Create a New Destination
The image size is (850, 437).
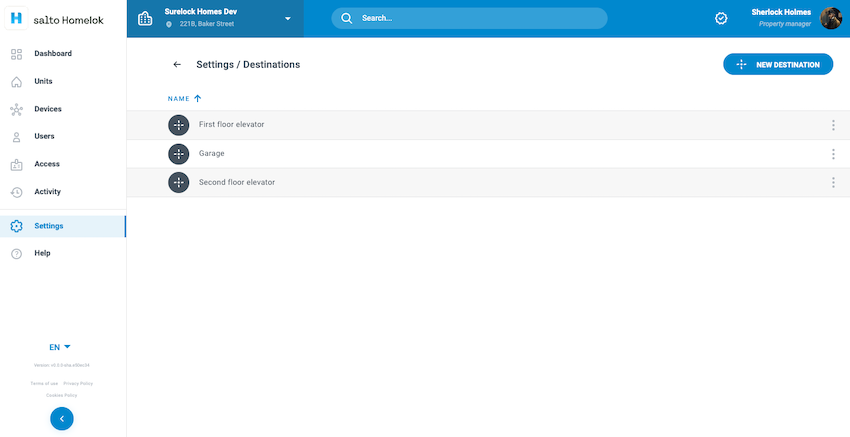(x=778, y=65)
